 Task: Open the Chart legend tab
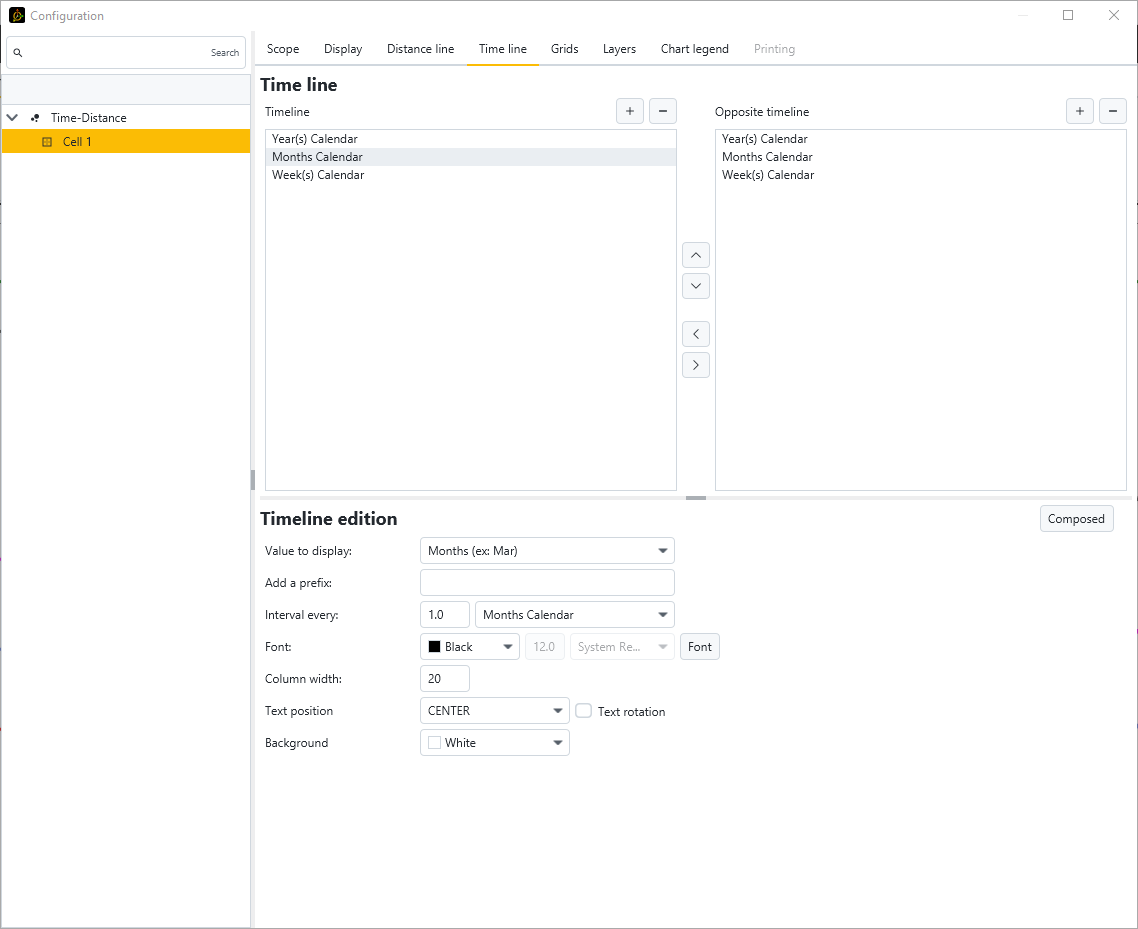(x=694, y=49)
